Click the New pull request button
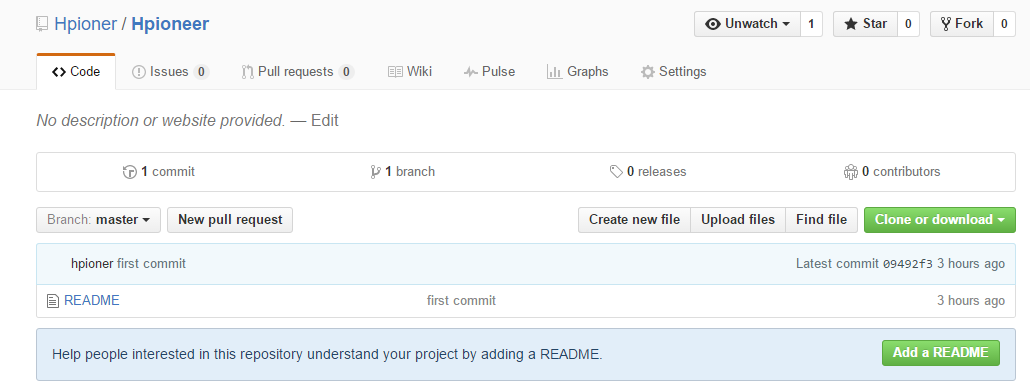 point(230,220)
